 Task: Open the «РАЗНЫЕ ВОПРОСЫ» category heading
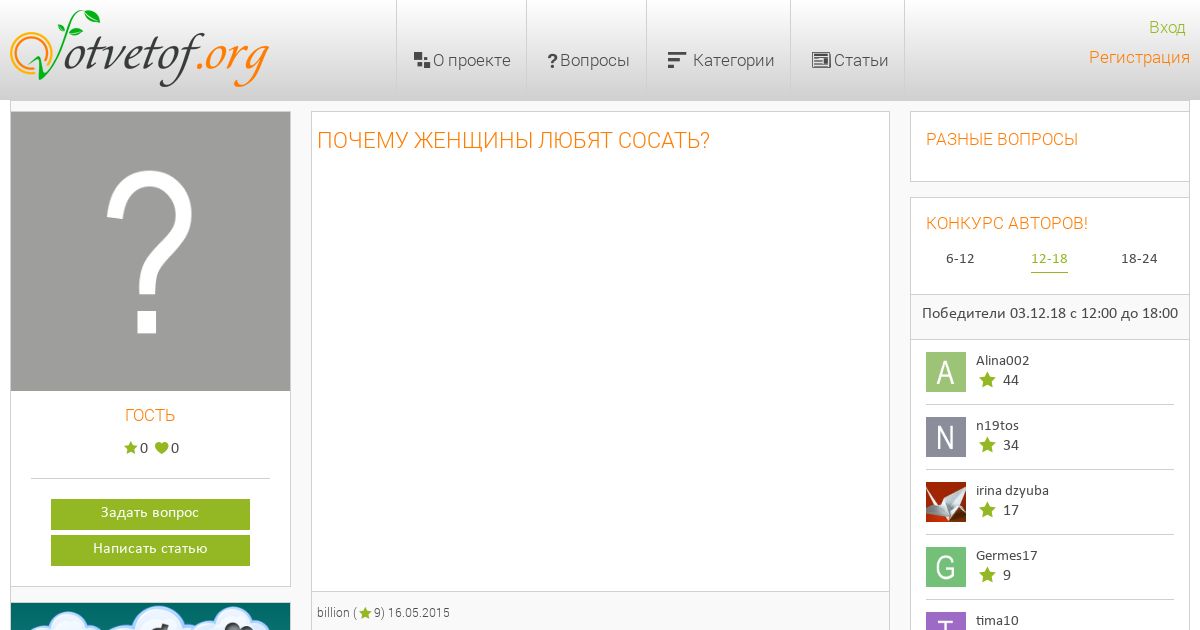click(x=1002, y=140)
